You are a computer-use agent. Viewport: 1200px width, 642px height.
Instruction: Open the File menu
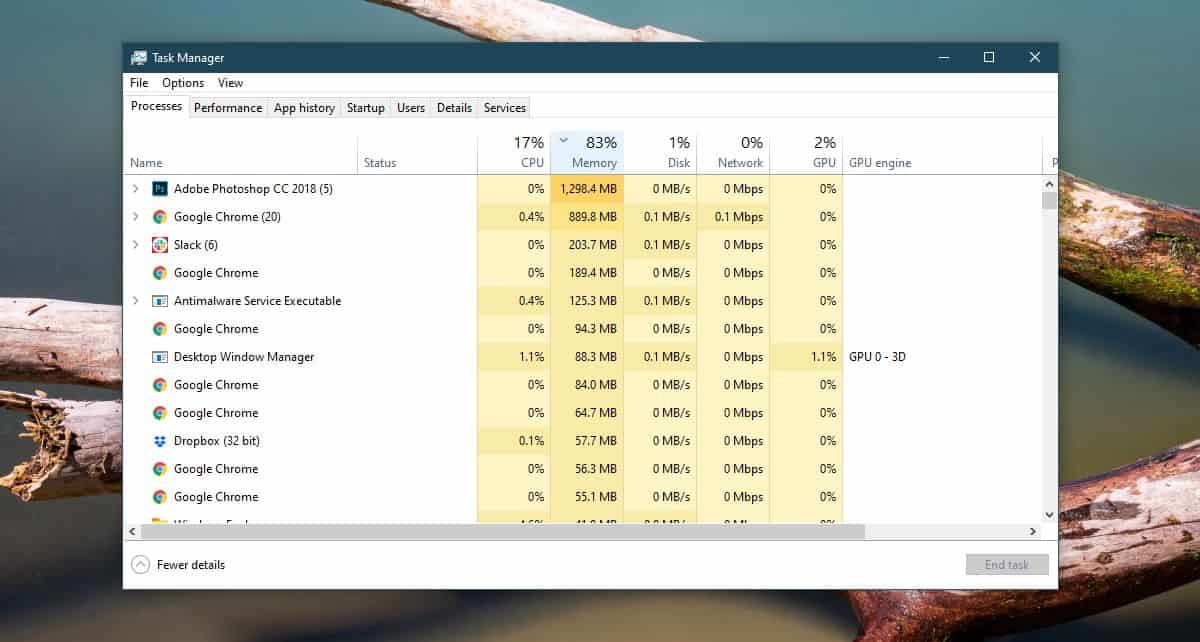point(139,83)
